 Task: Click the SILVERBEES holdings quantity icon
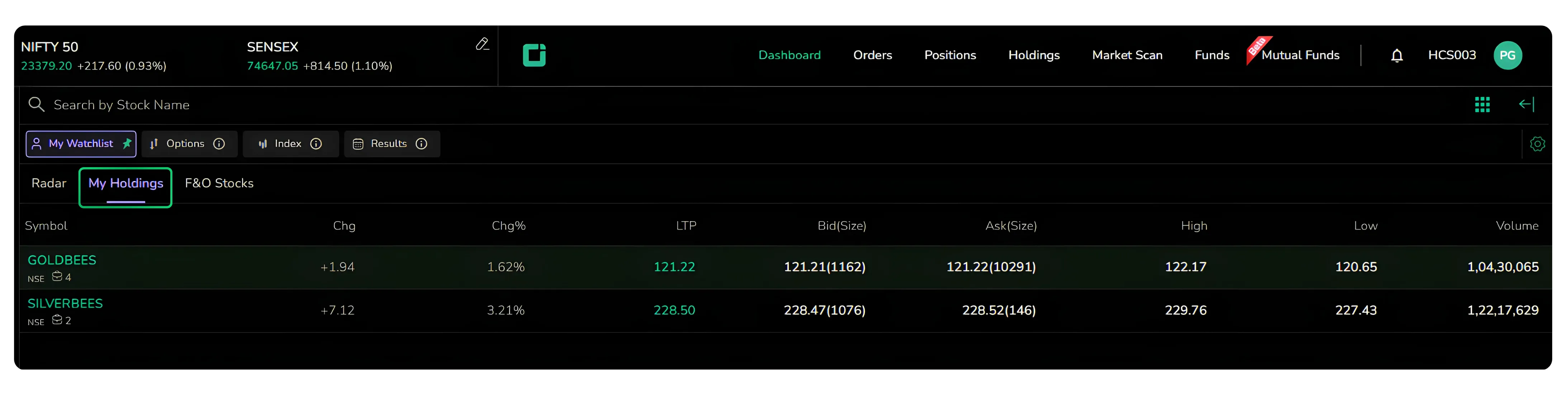pos(57,320)
